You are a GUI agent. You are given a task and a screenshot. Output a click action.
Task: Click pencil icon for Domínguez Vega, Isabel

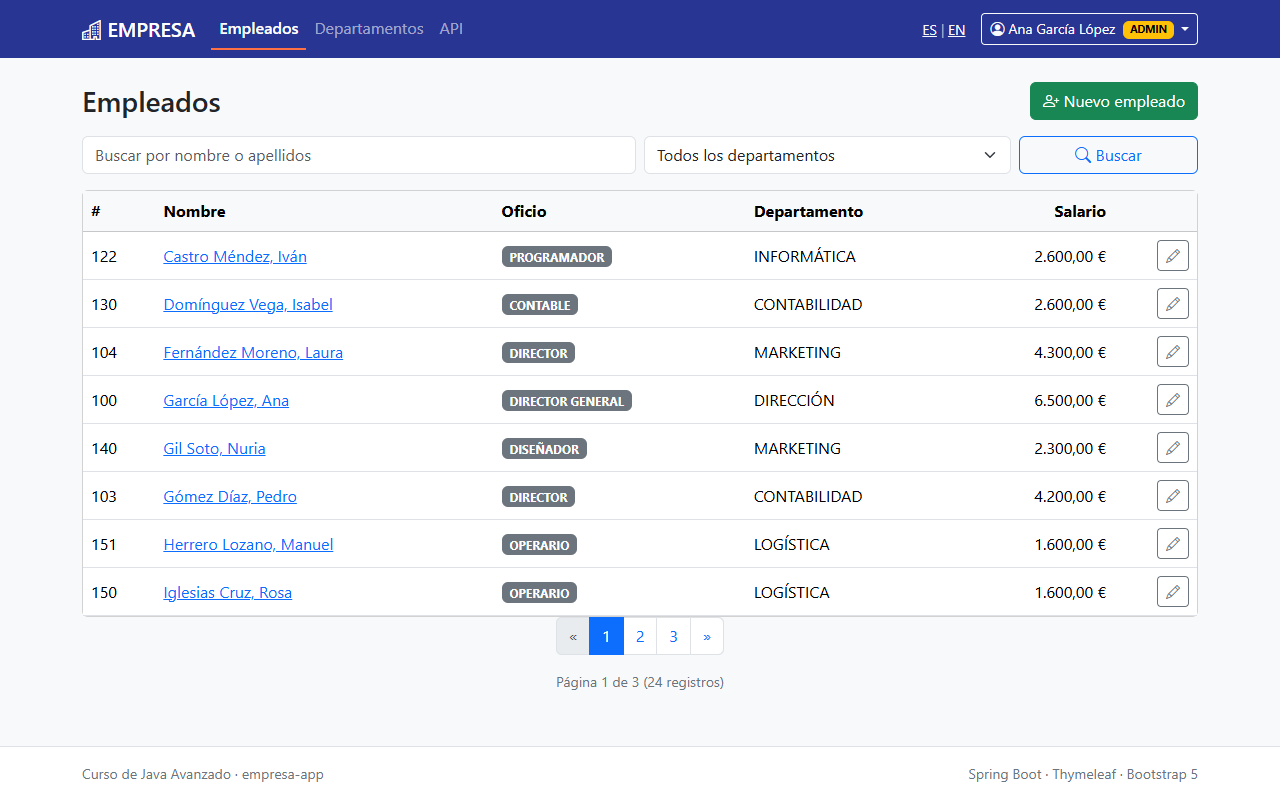coord(1173,304)
